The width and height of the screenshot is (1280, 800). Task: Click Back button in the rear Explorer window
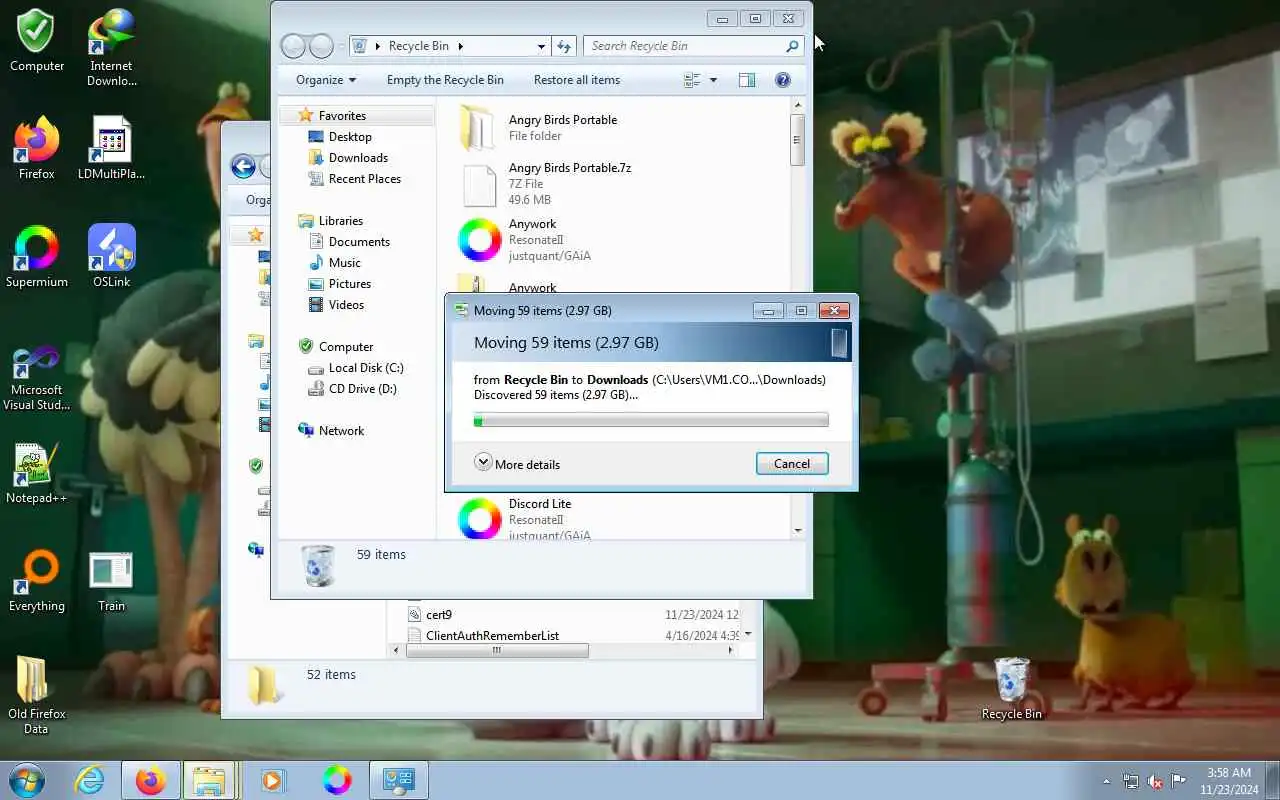coord(243,167)
